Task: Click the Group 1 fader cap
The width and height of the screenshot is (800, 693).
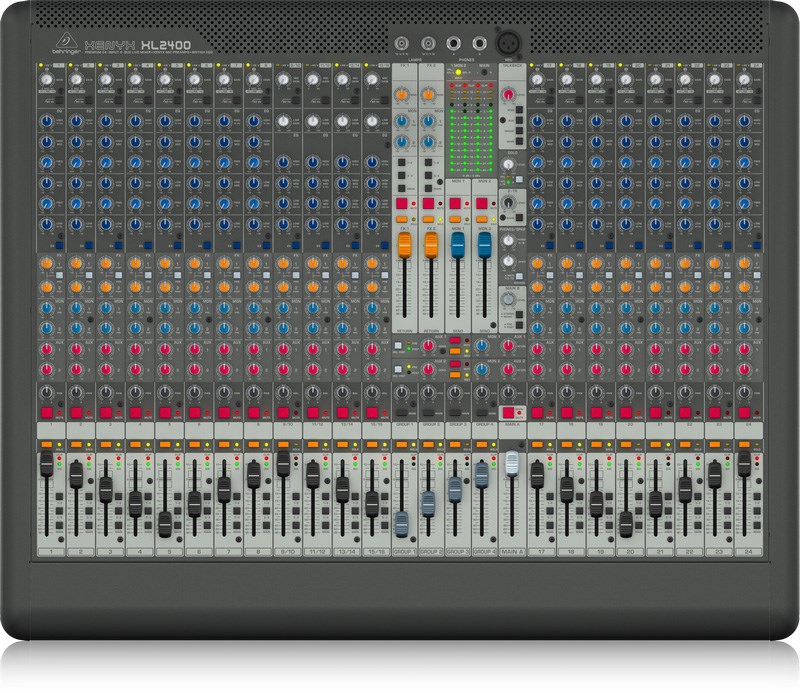Action: pyautogui.click(x=402, y=524)
